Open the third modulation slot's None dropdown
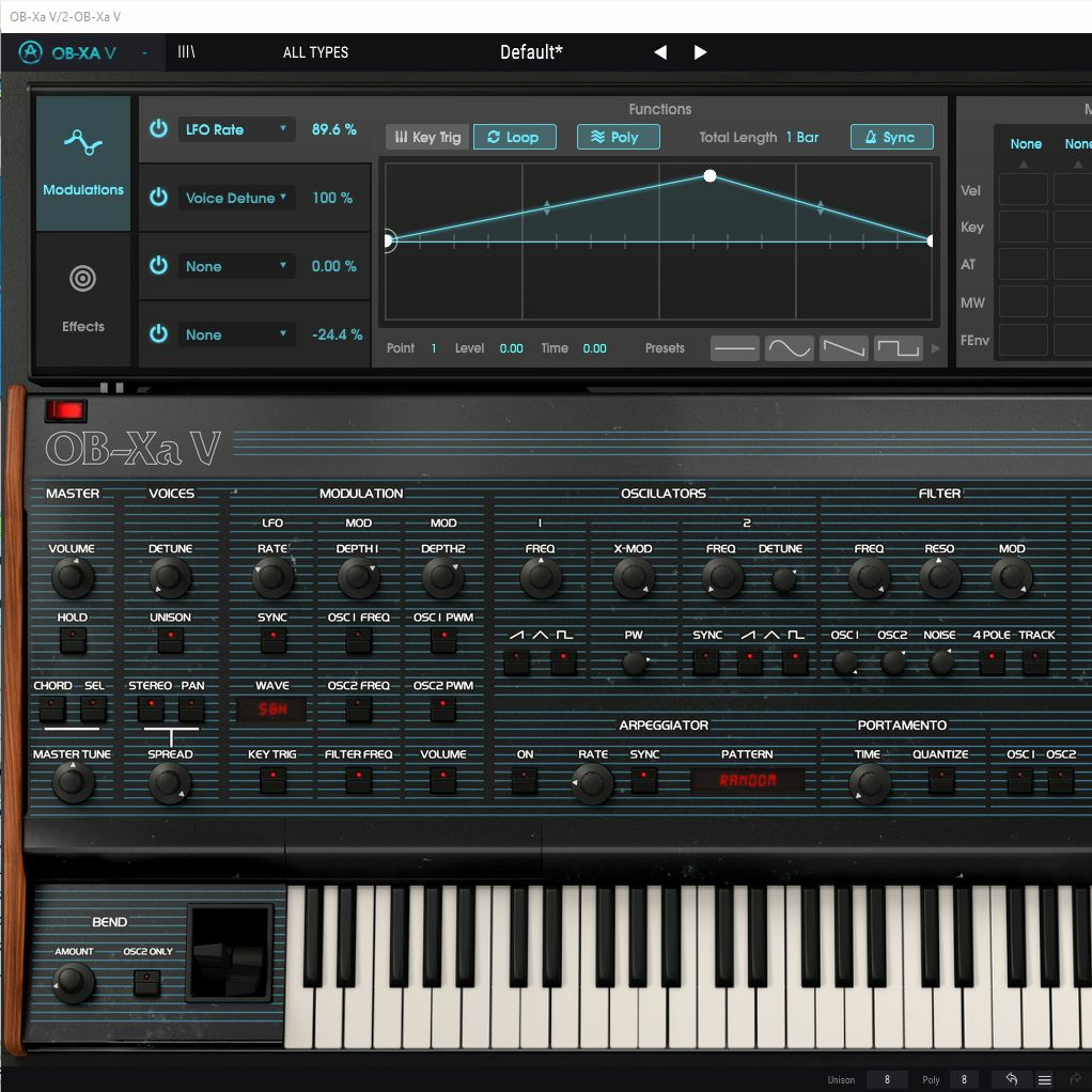 point(236,266)
